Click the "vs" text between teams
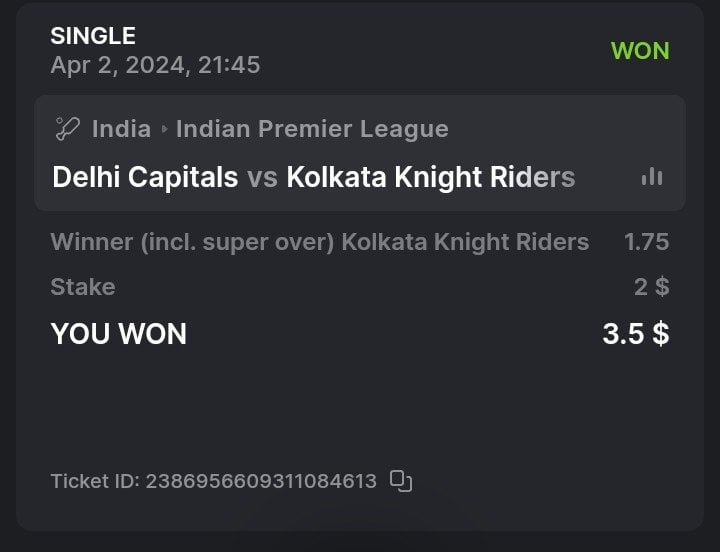 pos(262,178)
